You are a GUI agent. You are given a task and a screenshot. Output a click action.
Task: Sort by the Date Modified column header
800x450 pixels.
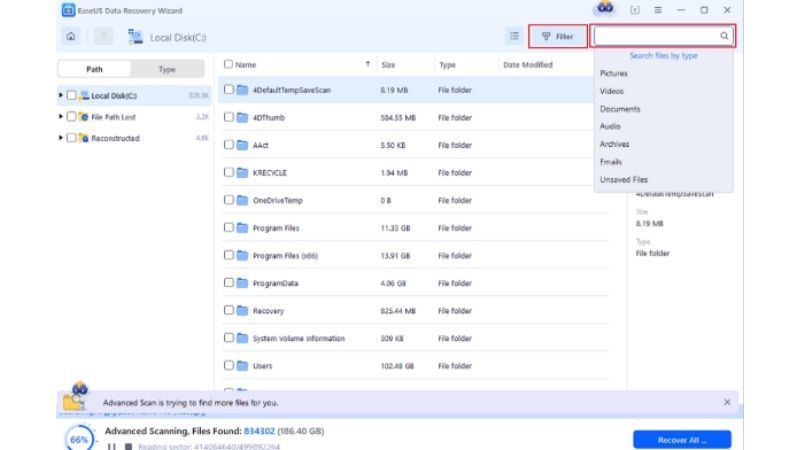click(x=528, y=65)
